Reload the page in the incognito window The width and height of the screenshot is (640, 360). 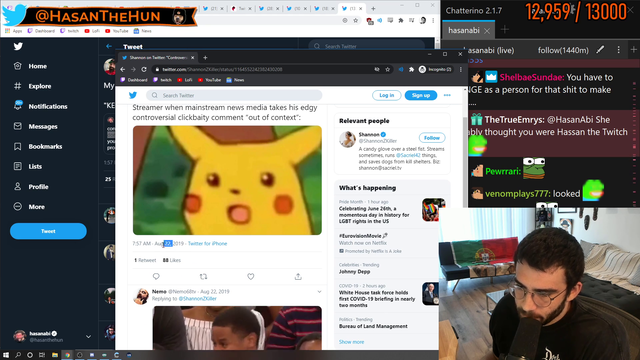tap(144, 69)
